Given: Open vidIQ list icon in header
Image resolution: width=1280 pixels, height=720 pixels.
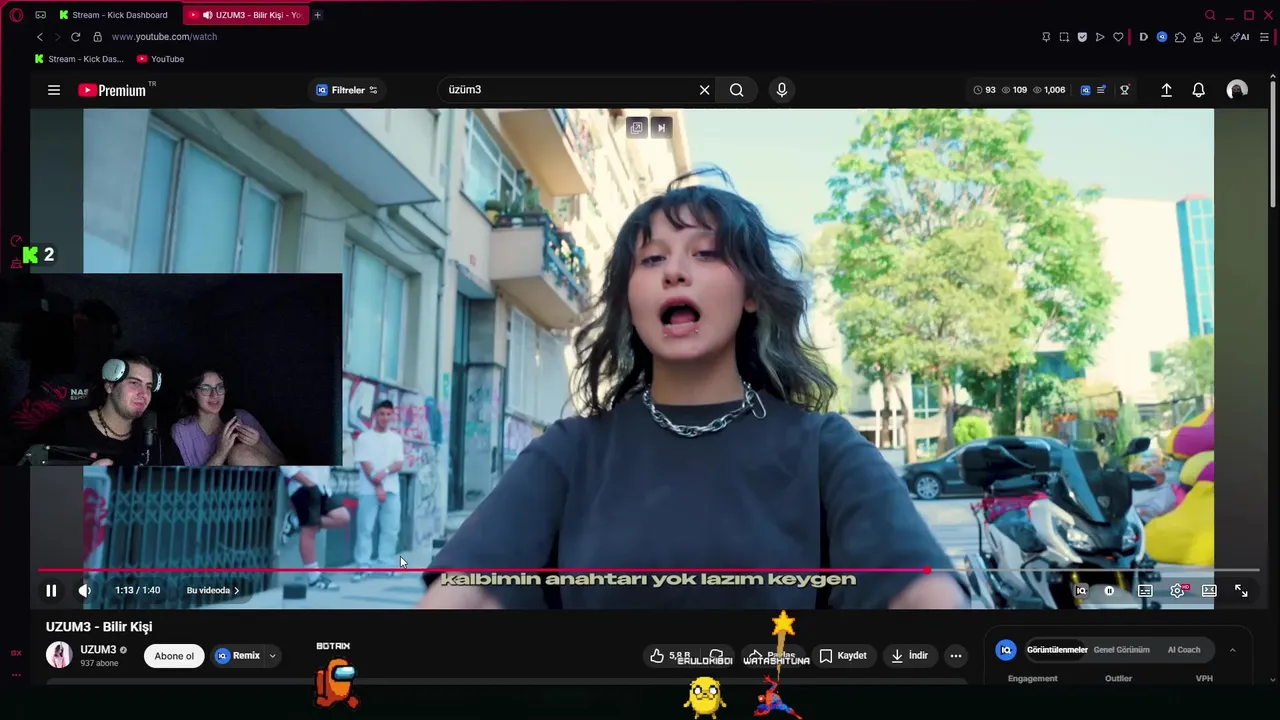Looking at the screenshot, I should [x=1101, y=90].
